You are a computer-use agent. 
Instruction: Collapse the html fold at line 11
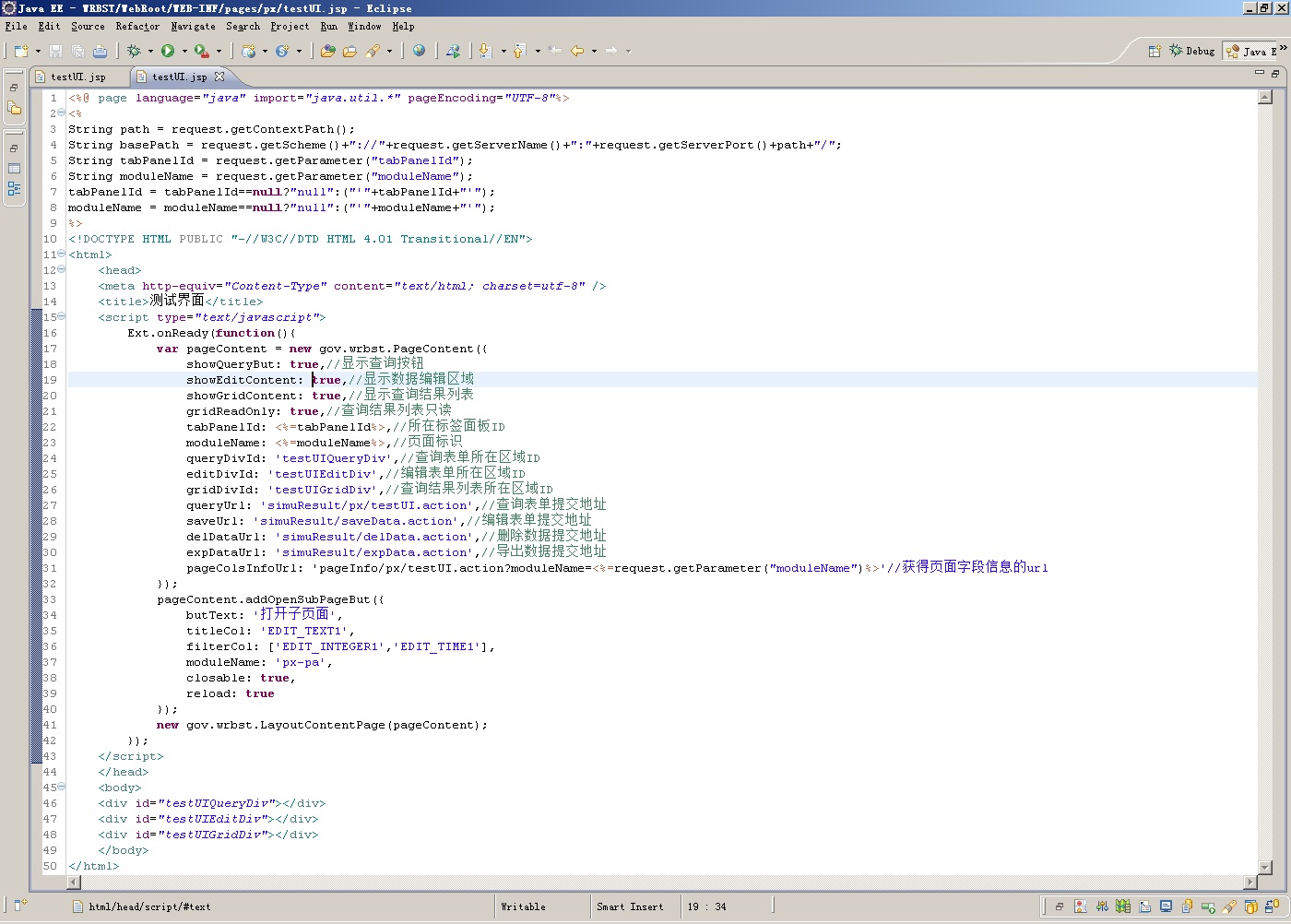62,254
